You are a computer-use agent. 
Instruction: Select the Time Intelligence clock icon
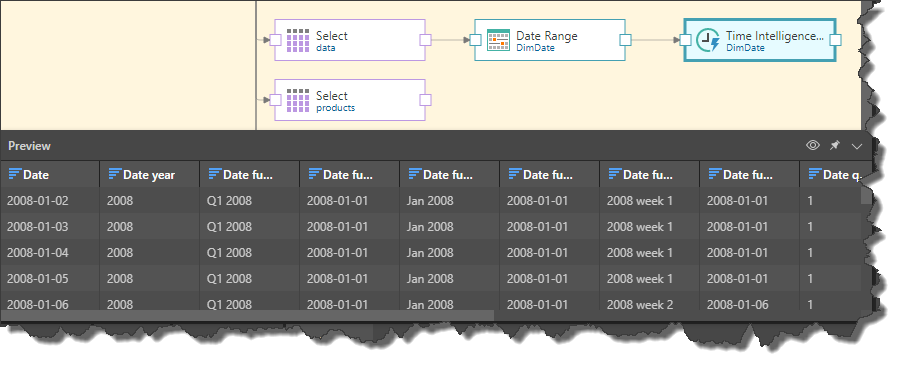[707, 40]
